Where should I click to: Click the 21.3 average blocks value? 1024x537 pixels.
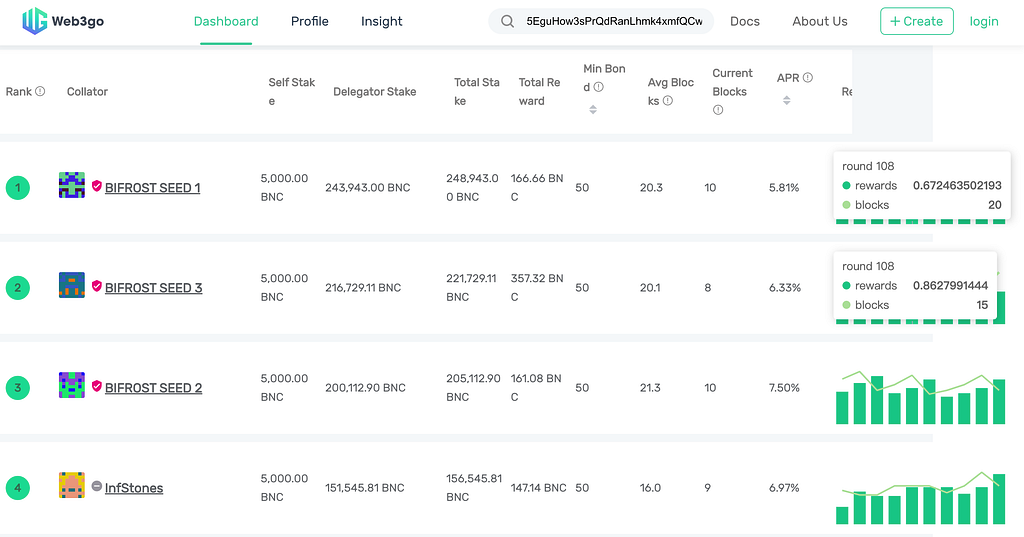coord(650,388)
